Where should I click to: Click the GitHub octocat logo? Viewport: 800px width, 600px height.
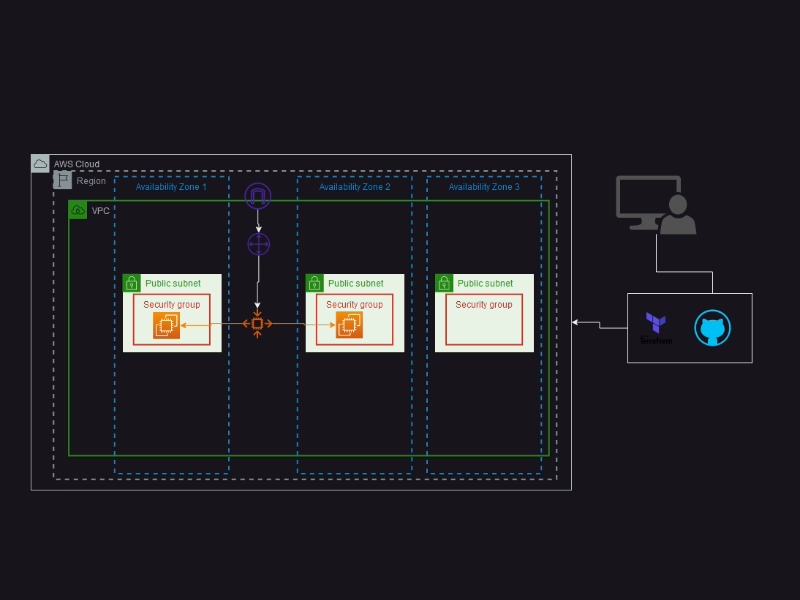tap(713, 328)
